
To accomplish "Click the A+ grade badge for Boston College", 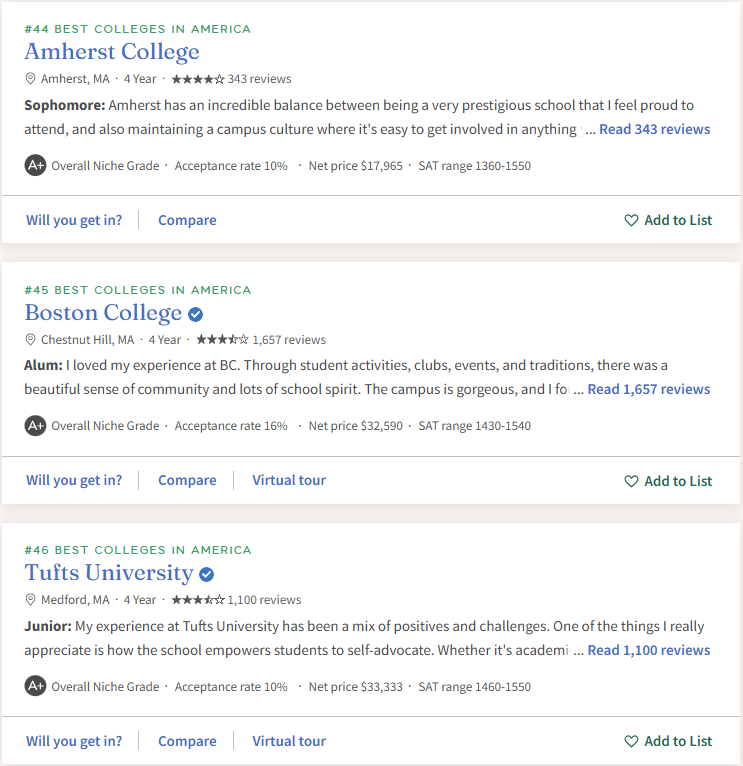I will pyautogui.click(x=35, y=426).
